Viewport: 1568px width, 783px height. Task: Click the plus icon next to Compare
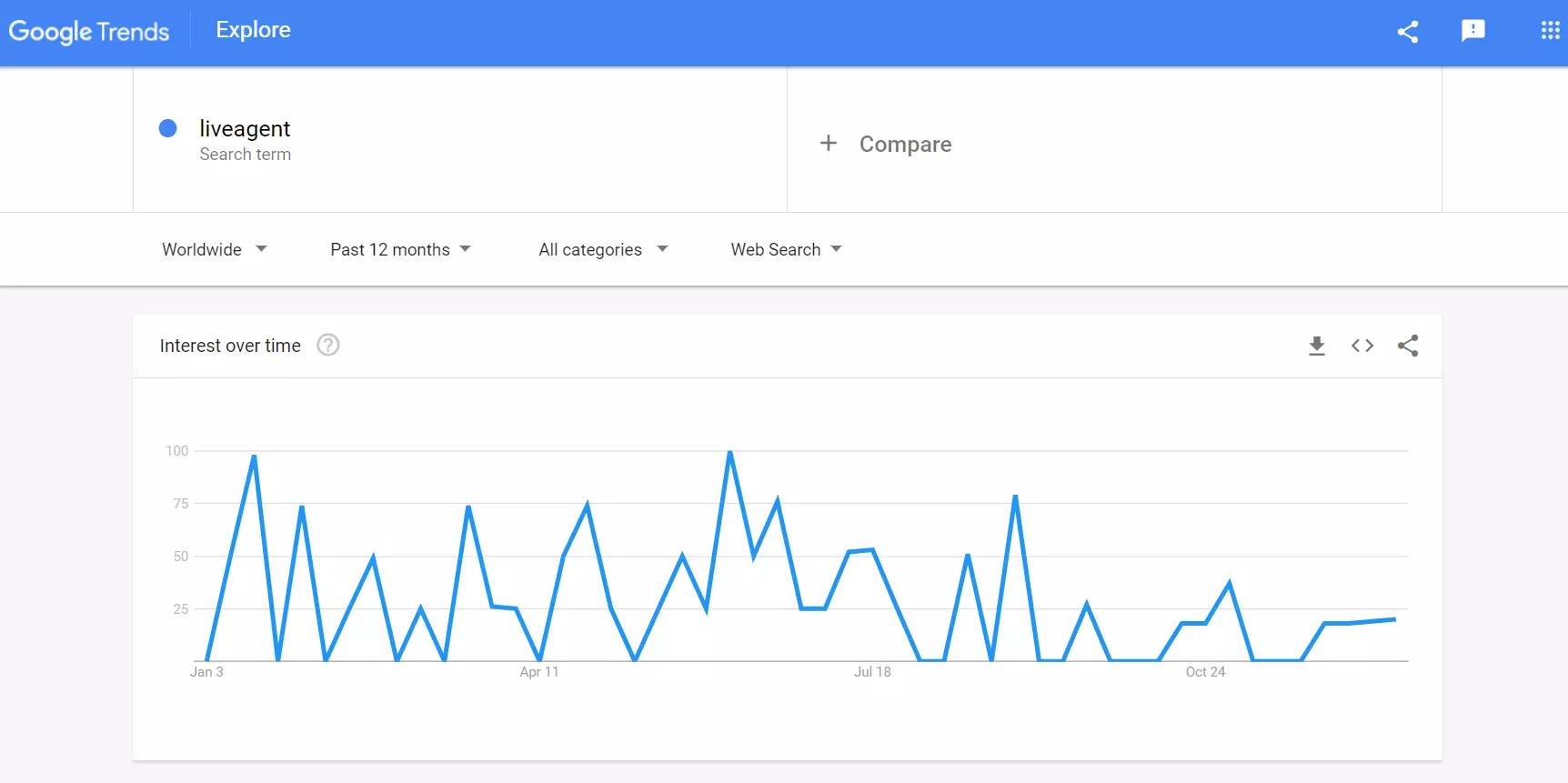click(x=829, y=143)
